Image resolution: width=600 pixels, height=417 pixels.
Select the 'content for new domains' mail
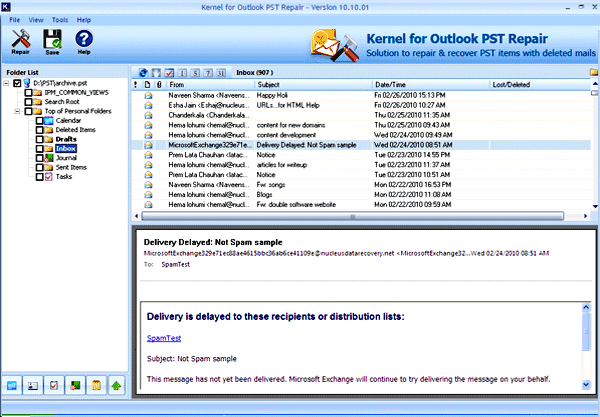tap(361, 125)
